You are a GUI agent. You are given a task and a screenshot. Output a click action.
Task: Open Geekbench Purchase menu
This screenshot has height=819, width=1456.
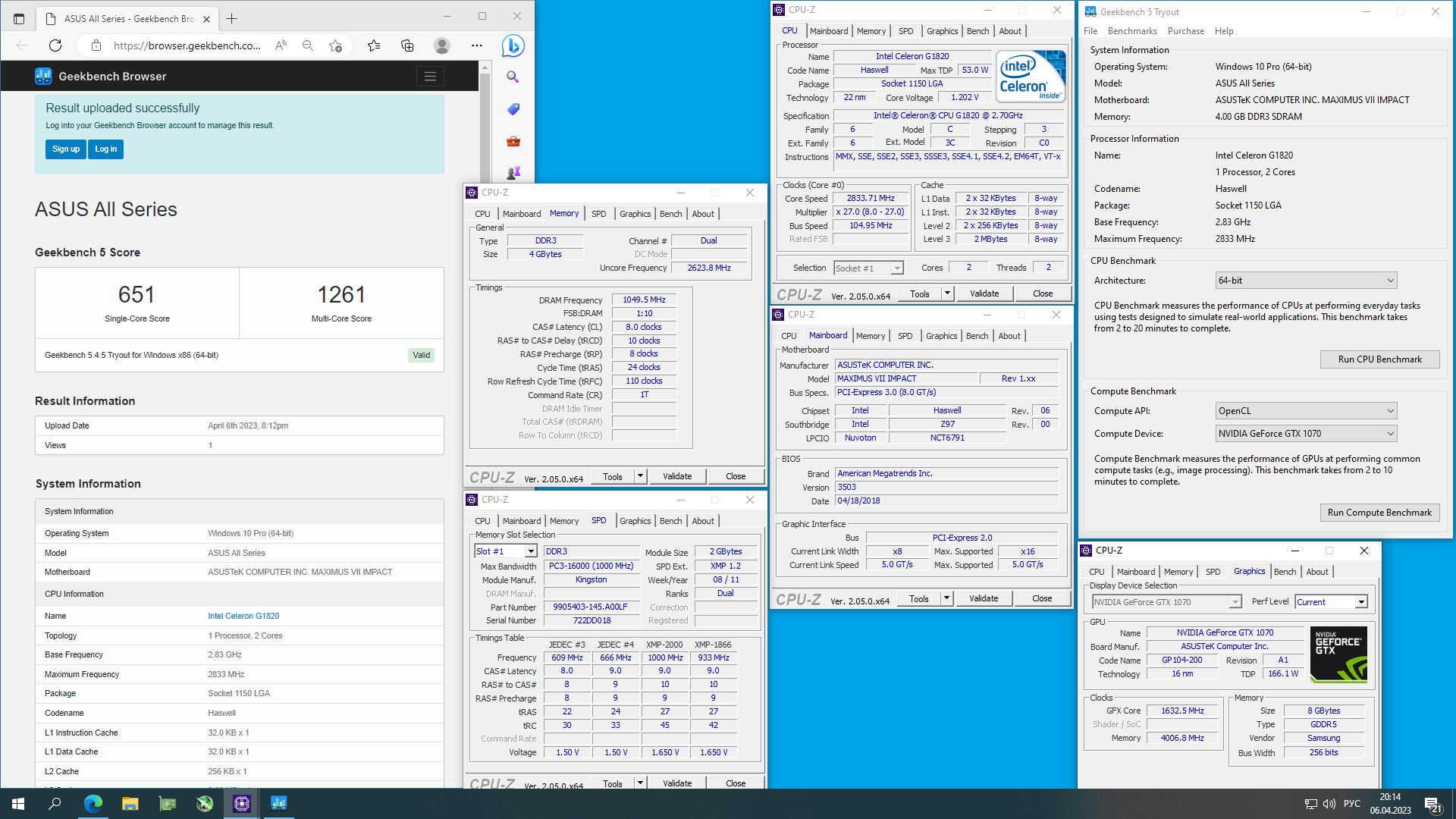1186,31
